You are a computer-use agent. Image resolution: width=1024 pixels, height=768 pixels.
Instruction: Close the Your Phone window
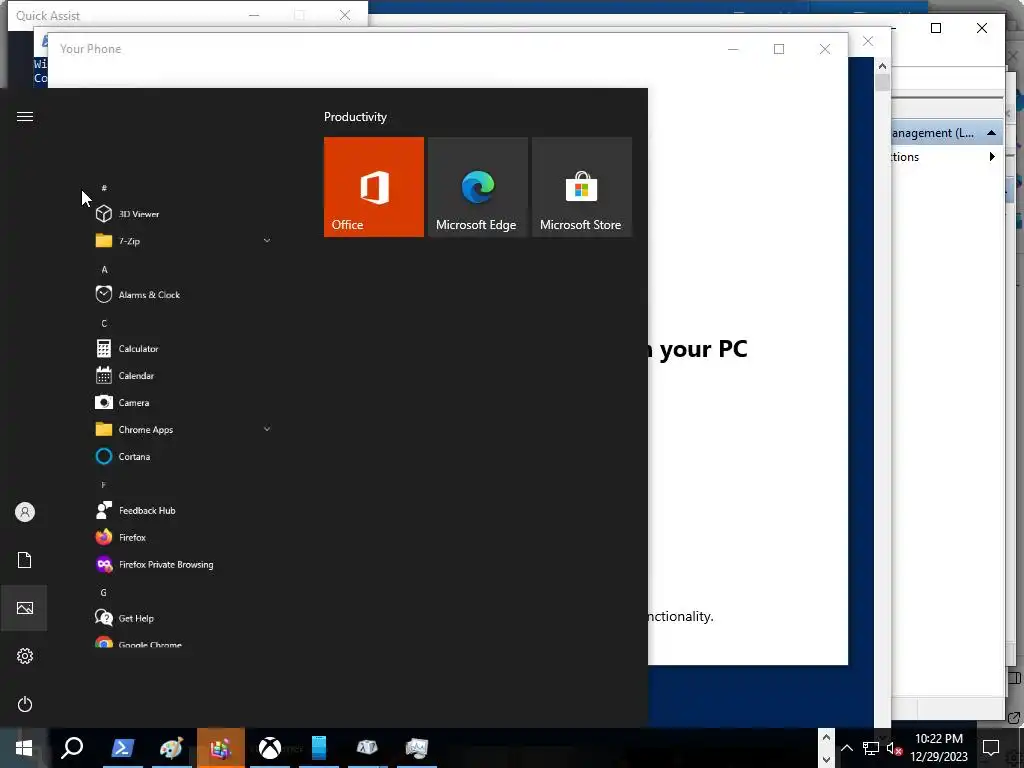click(825, 49)
